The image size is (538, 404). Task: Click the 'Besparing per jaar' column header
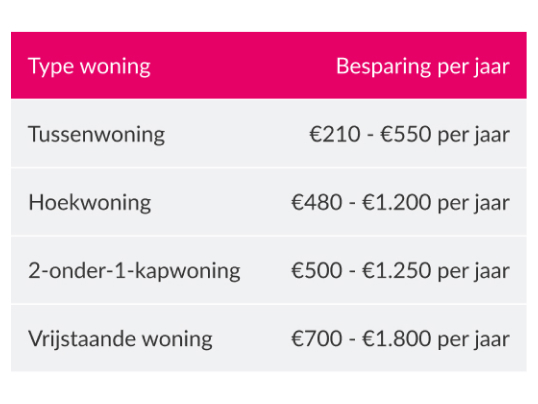[x=422, y=66]
